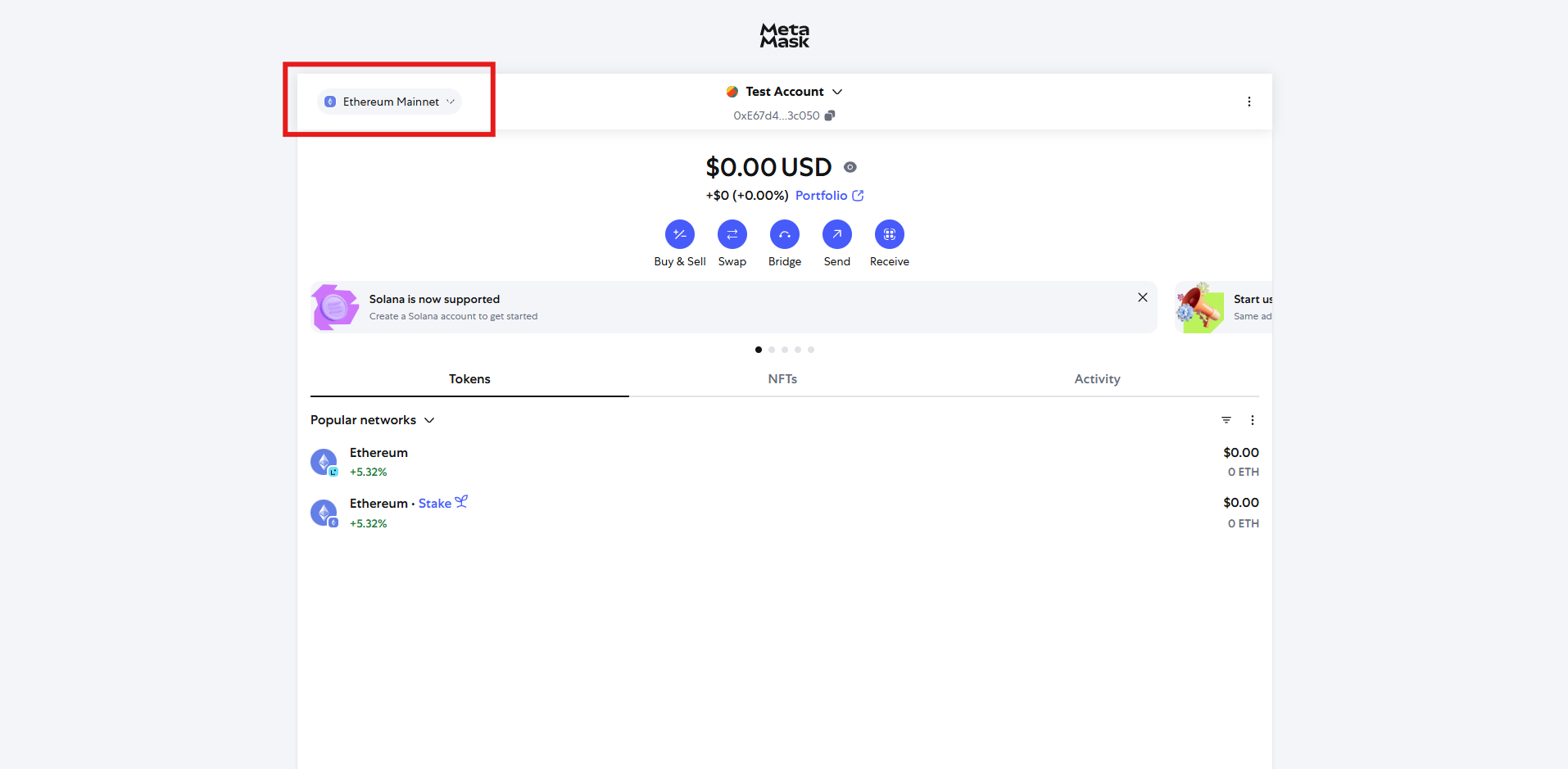This screenshot has width=1568, height=769.
Task: Open account options three-dot menu
Action: 1249,102
